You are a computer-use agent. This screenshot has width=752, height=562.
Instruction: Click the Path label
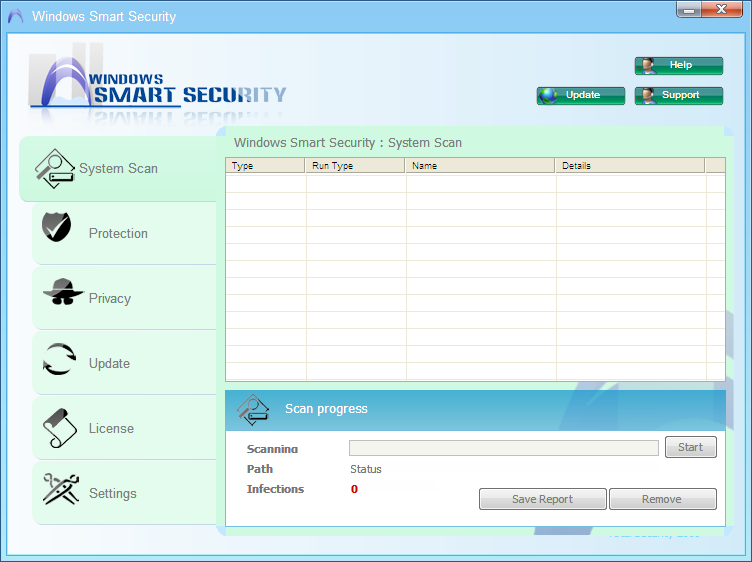pos(260,469)
